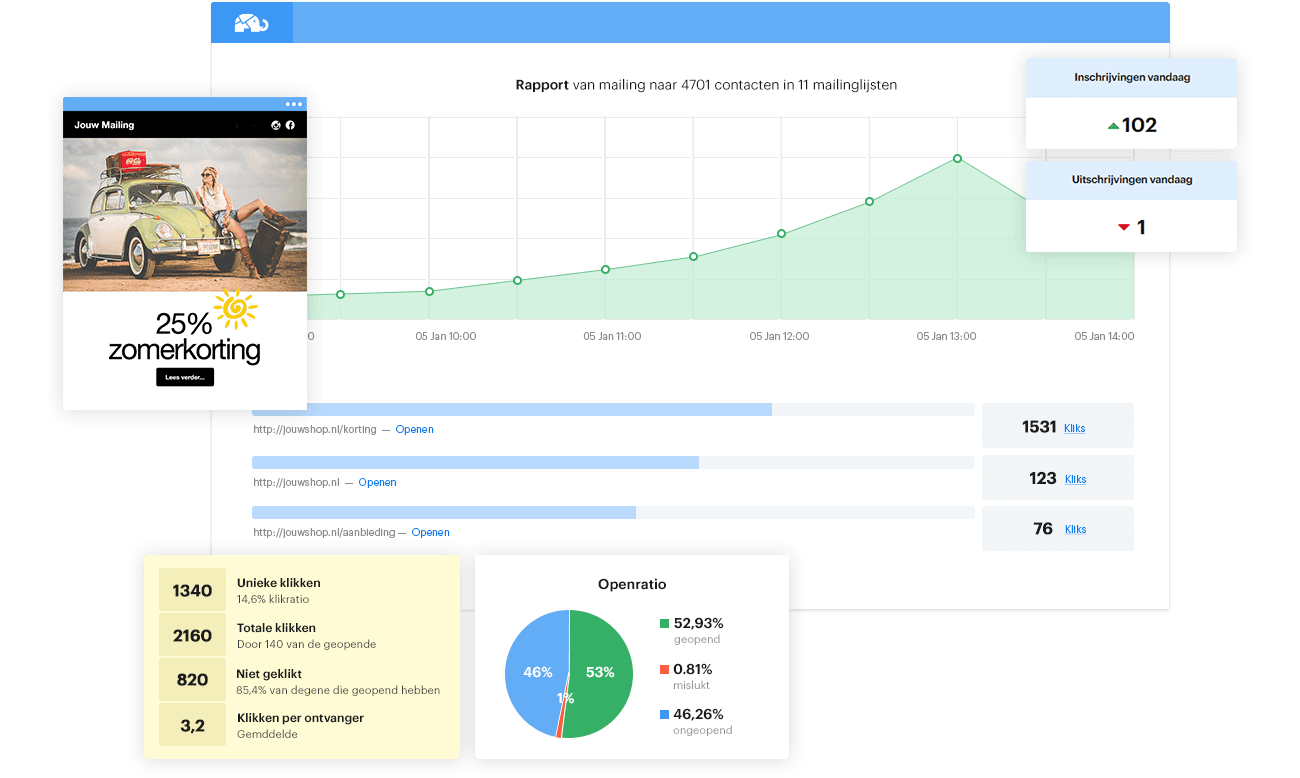Click the Rapport van mailing heading
Screen dimensions: 1300x778
pos(706,85)
